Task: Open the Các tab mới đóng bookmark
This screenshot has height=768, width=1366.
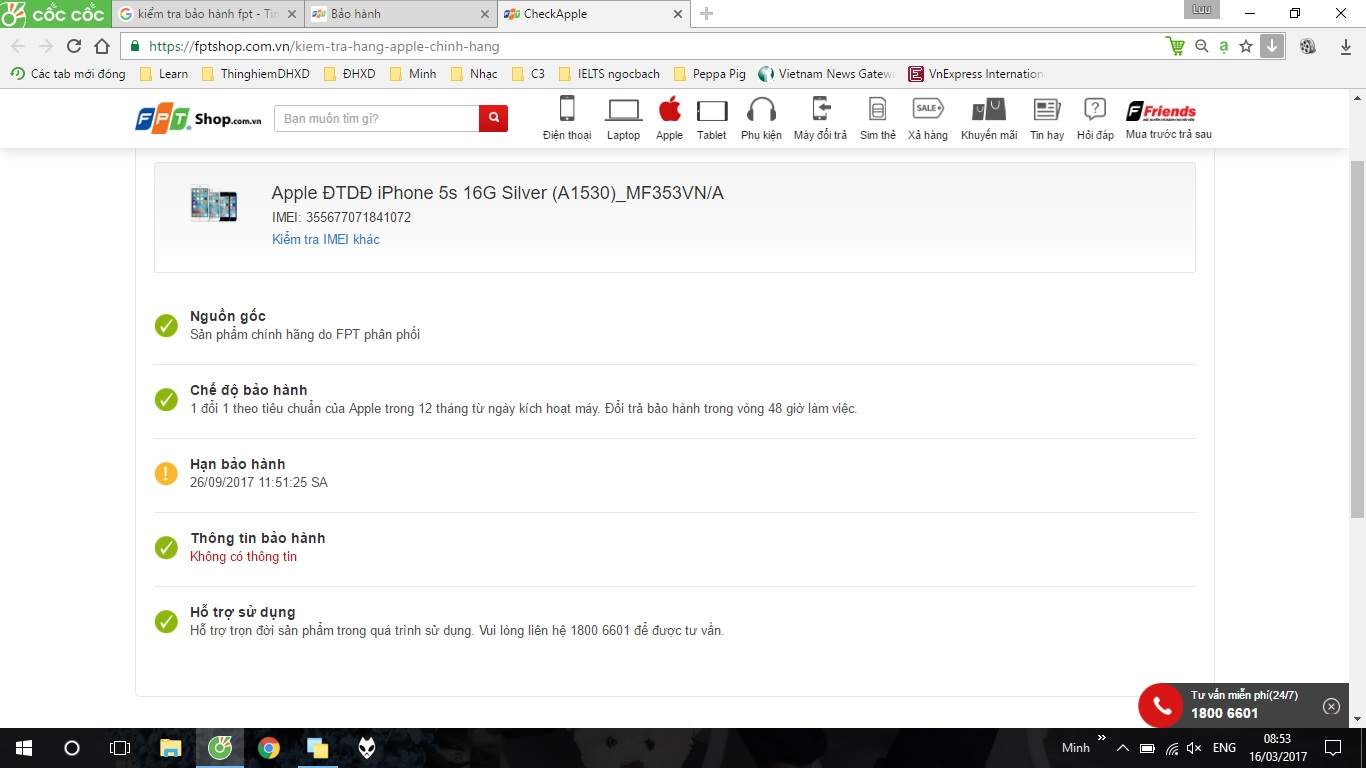Action: point(68,74)
